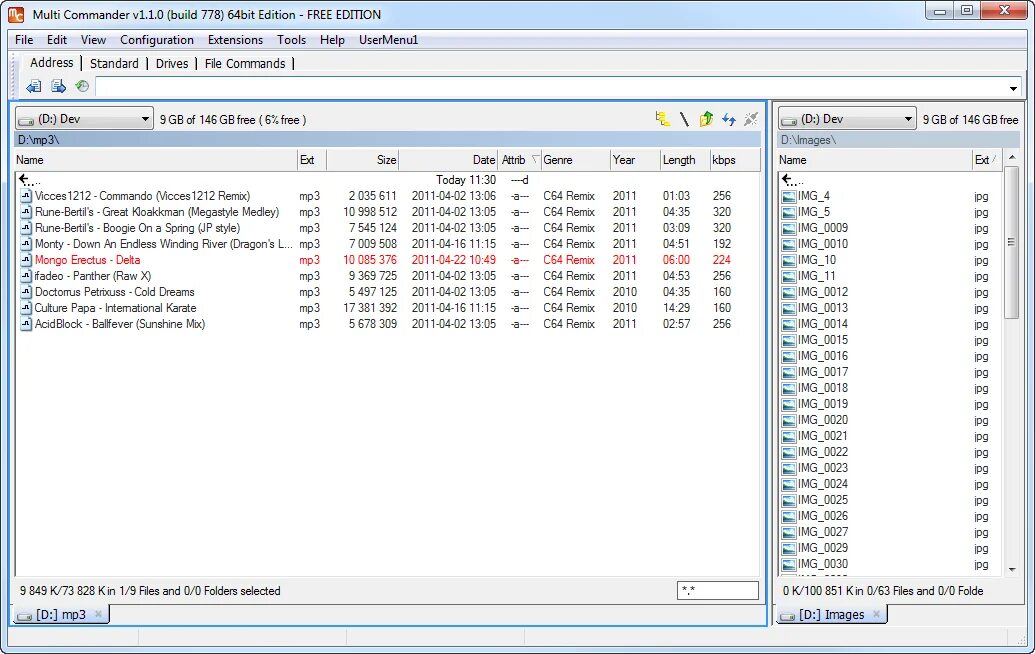Click the grayed disconnect plug icon
The width and height of the screenshot is (1035, 654).
pyautogui.click(x=751, y=119)
